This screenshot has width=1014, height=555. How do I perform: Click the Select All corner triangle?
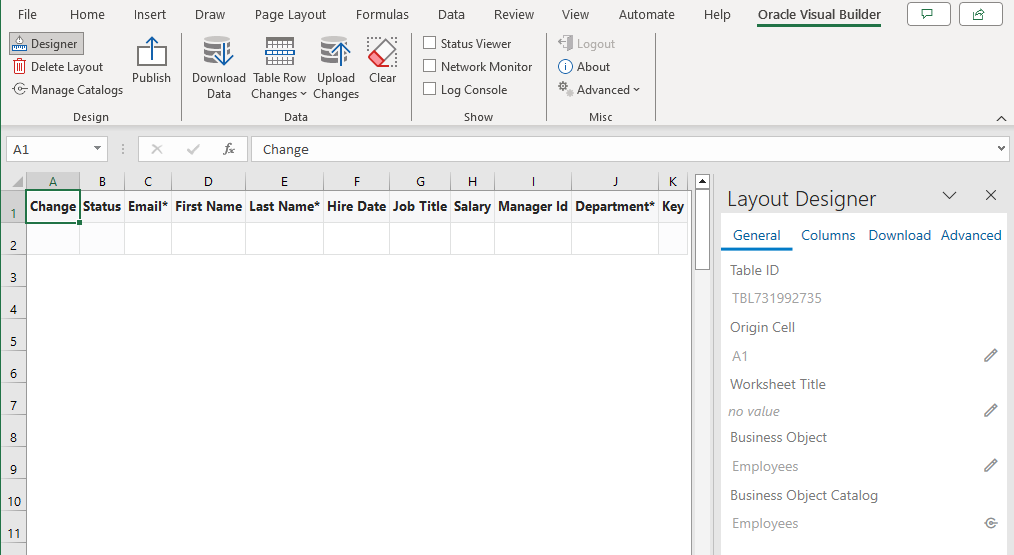click(x=17, y=182)
